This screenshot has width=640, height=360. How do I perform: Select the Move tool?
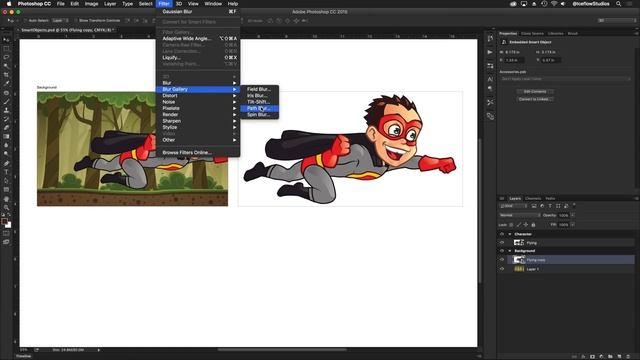click(6, 40)
